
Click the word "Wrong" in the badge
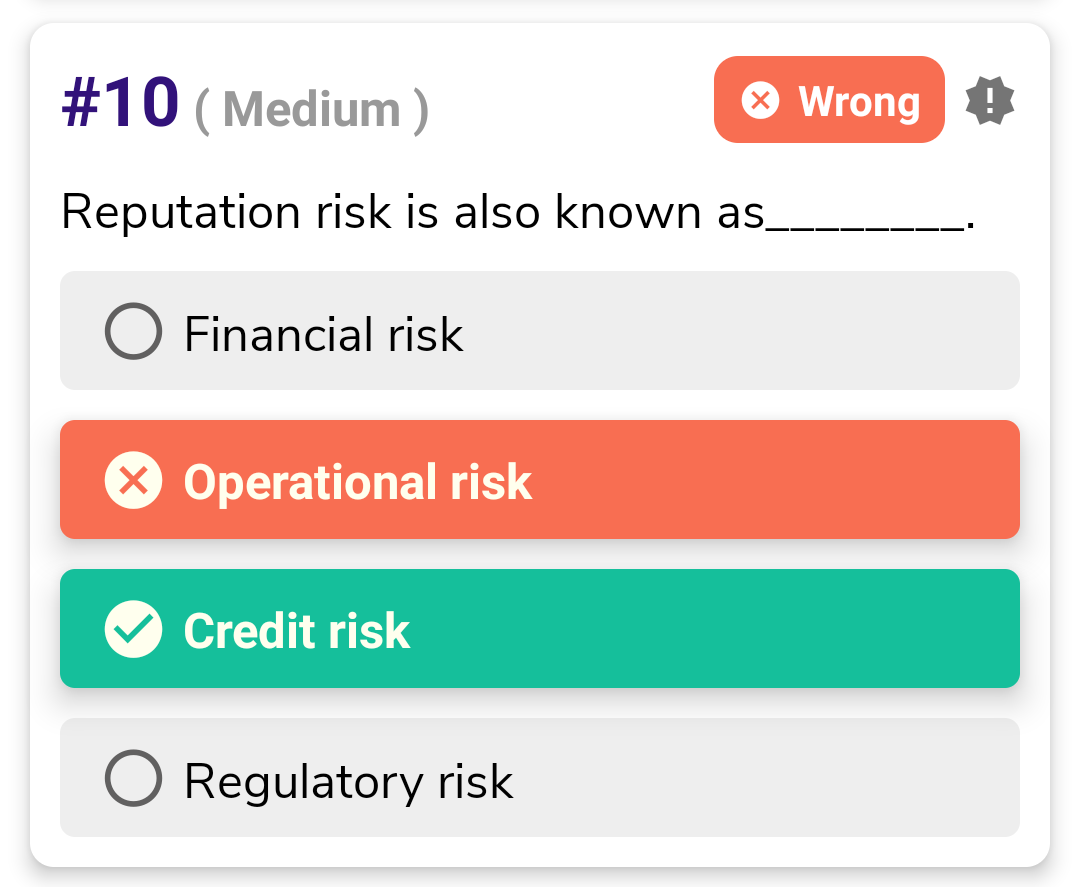click(x=859, y=102)
